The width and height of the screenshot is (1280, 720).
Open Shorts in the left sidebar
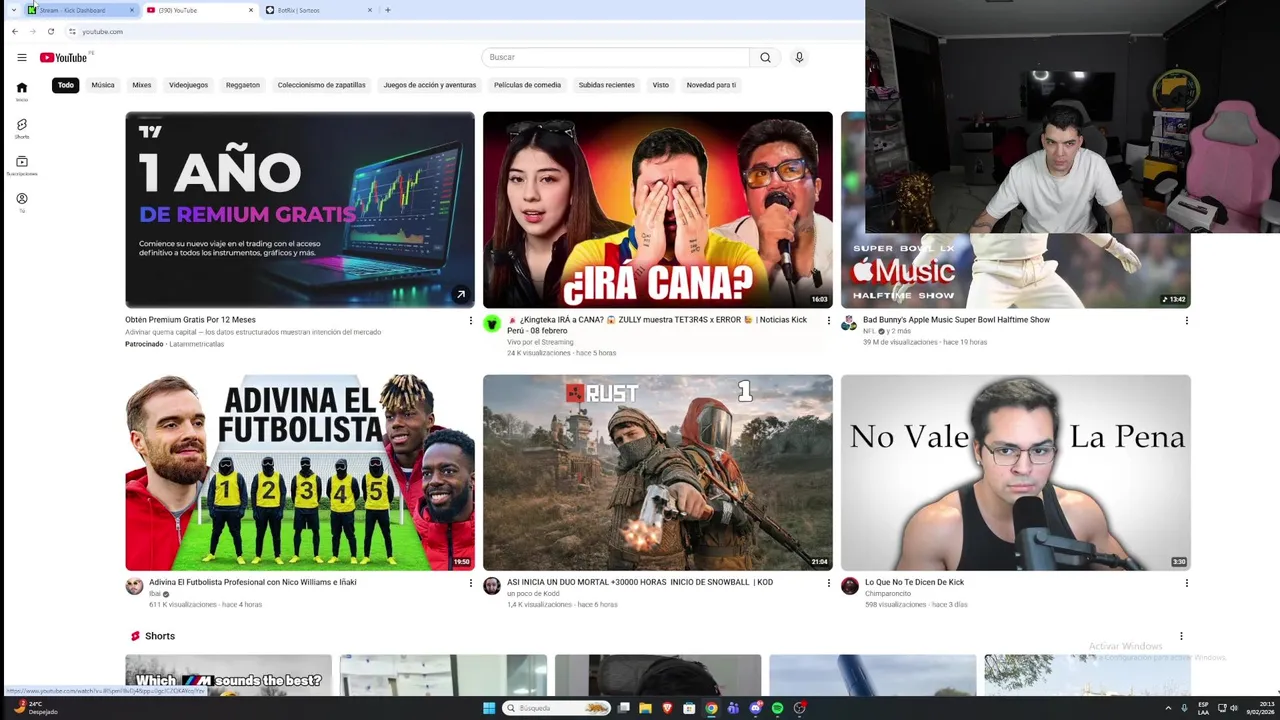click(x=22, y=128)
